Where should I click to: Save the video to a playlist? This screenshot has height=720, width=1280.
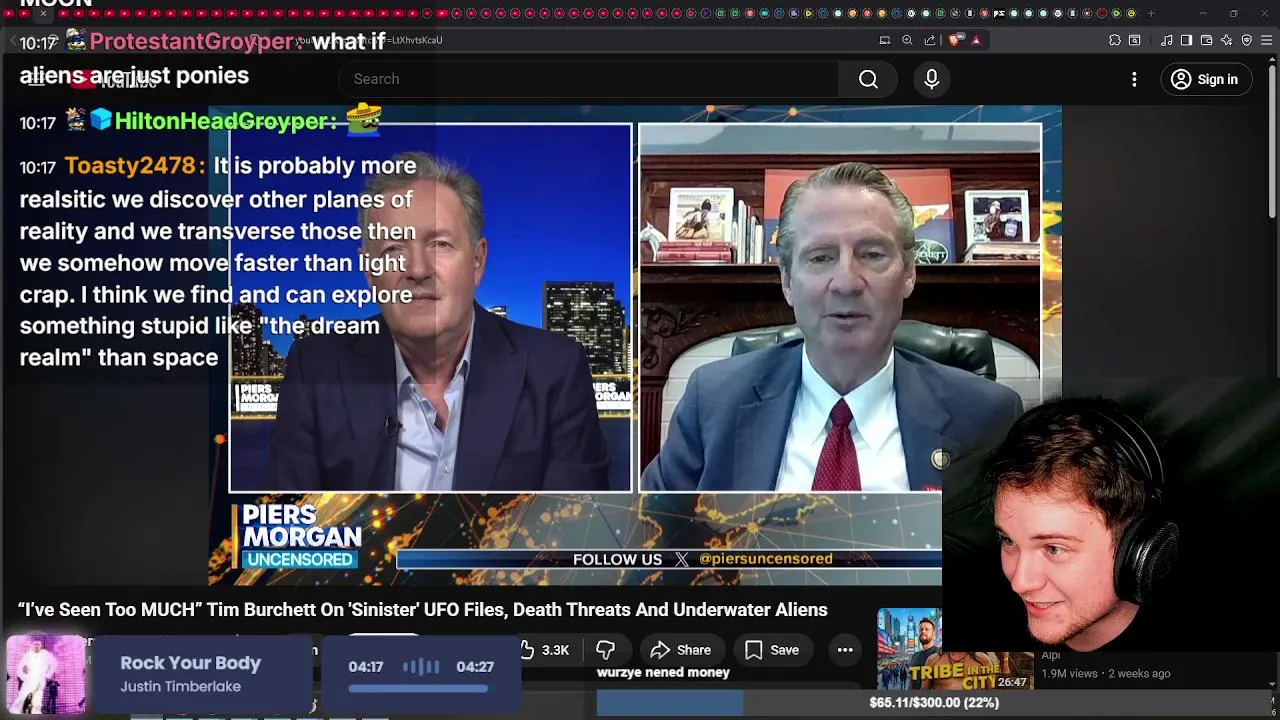(772, 650)
